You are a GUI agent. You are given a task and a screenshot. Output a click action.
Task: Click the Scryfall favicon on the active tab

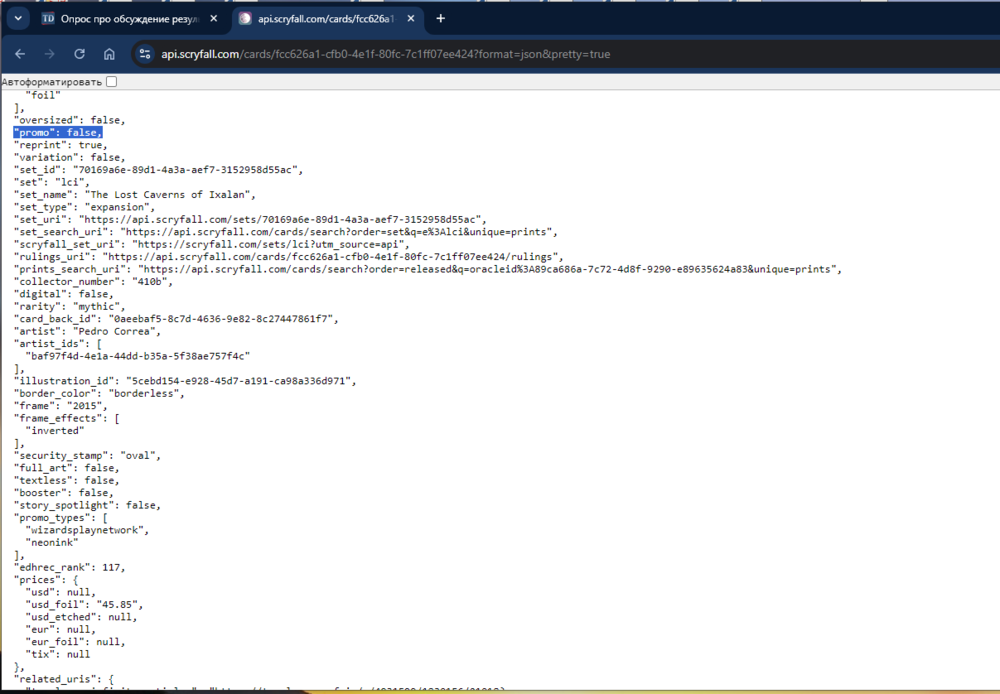(x=246, y=19)
